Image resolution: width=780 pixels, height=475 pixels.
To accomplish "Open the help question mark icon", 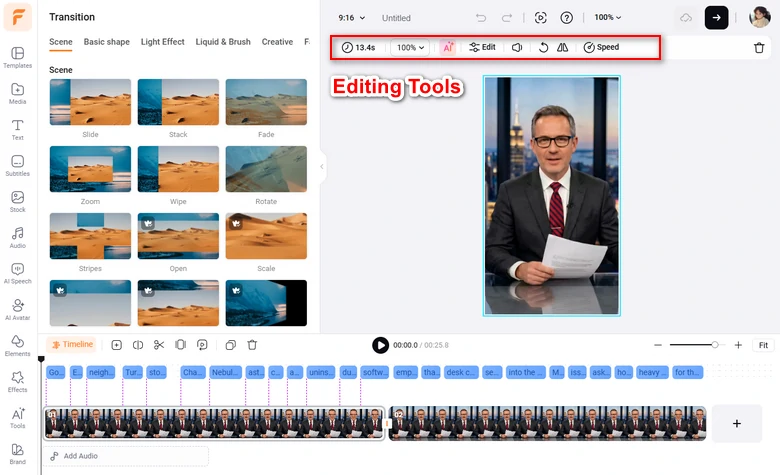I will pos(566,18).
